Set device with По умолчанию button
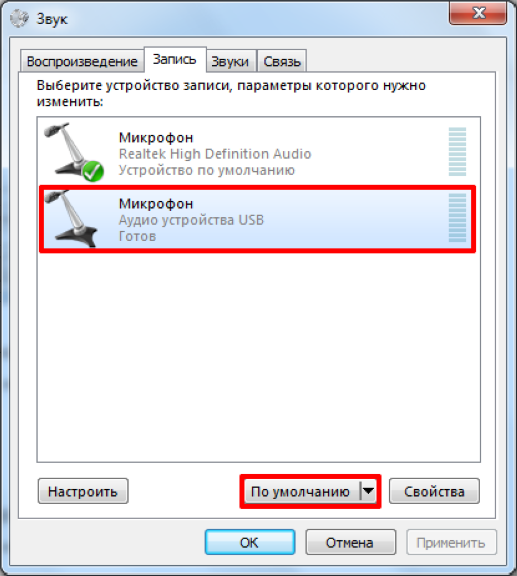This screenshot has height=576, width=517. pos(302,491)
